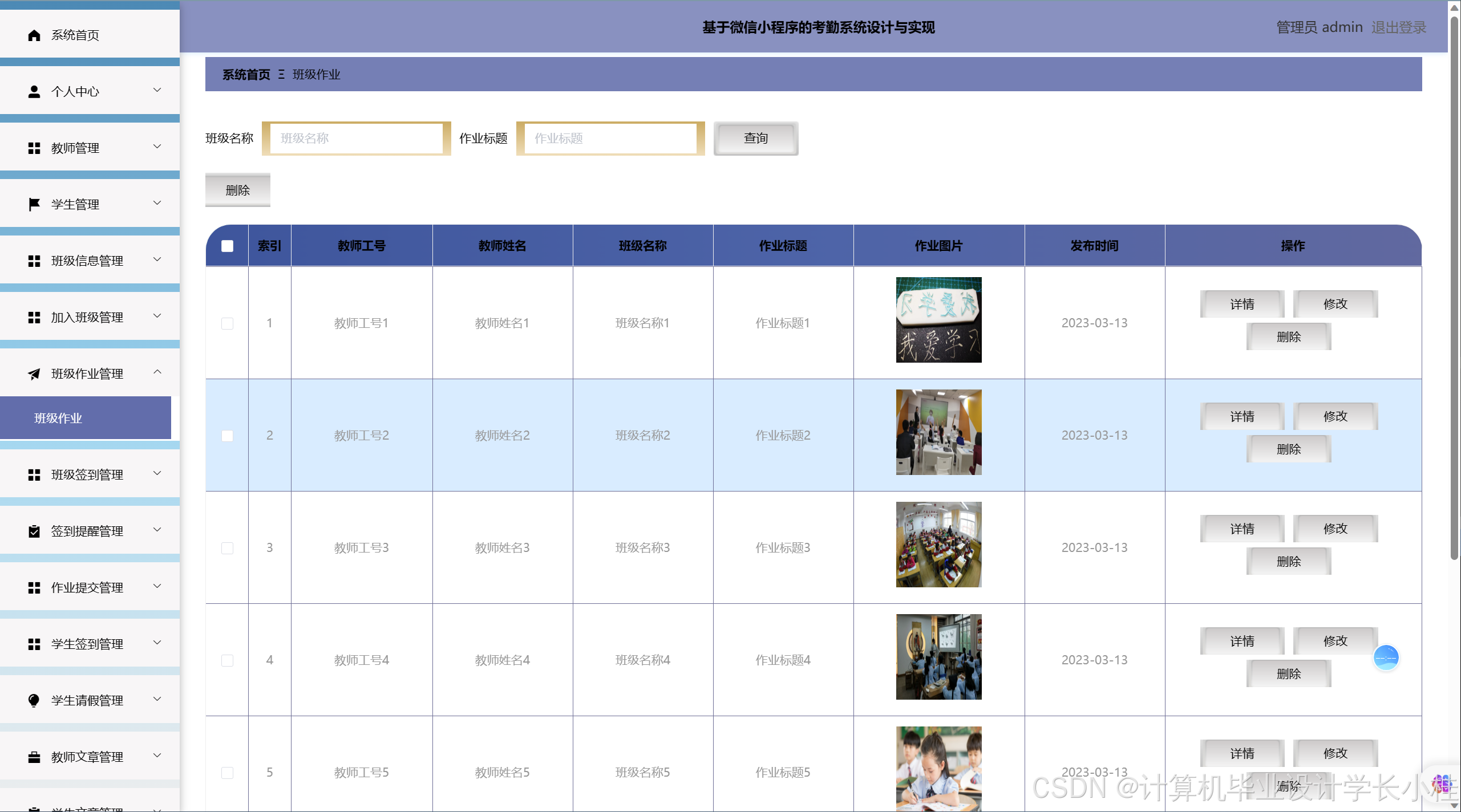Check the checkbox for row 1
This screenshot has width=1461, height=812.
[227, 323]
